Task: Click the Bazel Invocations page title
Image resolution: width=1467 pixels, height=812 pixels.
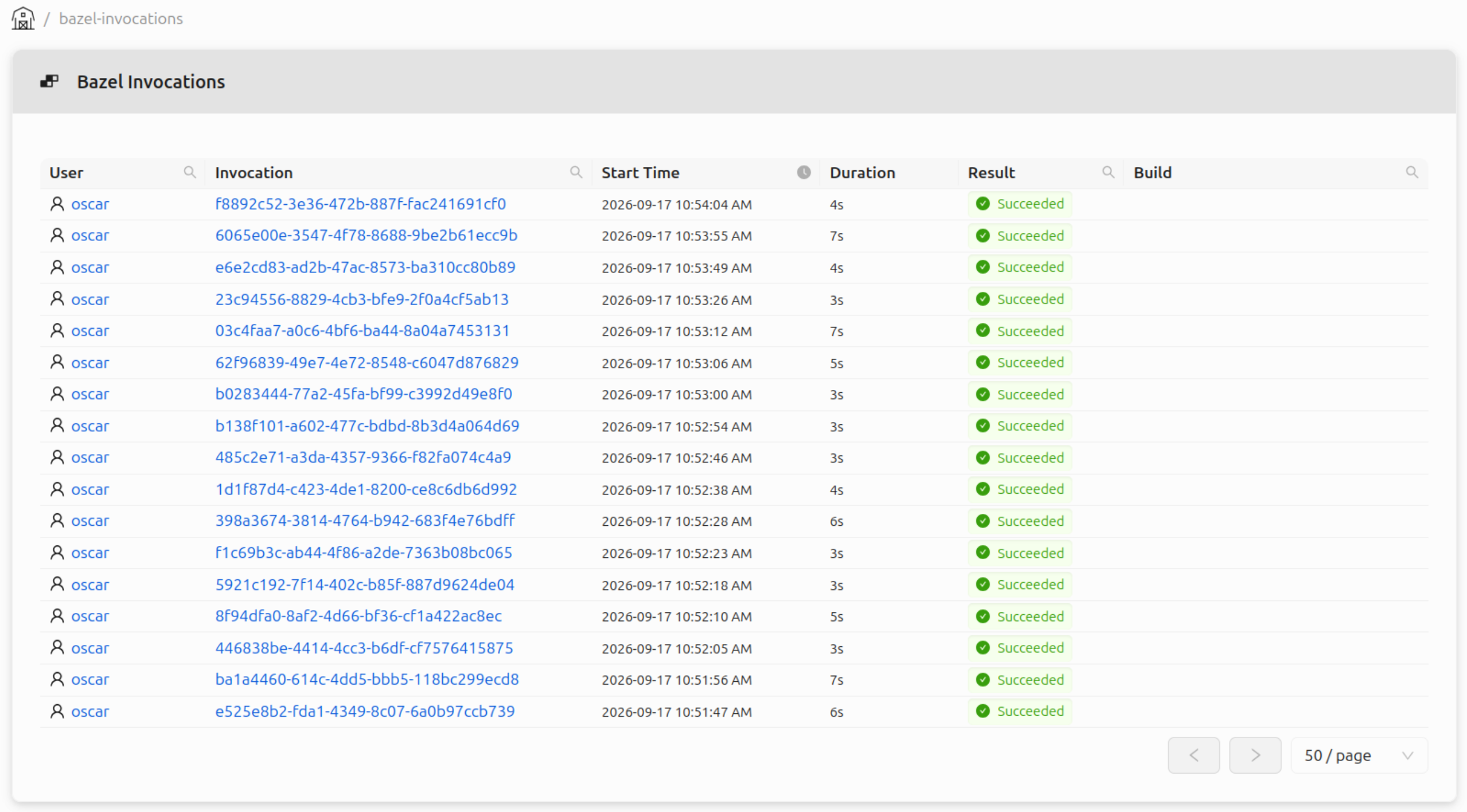Action: point(151,81)
